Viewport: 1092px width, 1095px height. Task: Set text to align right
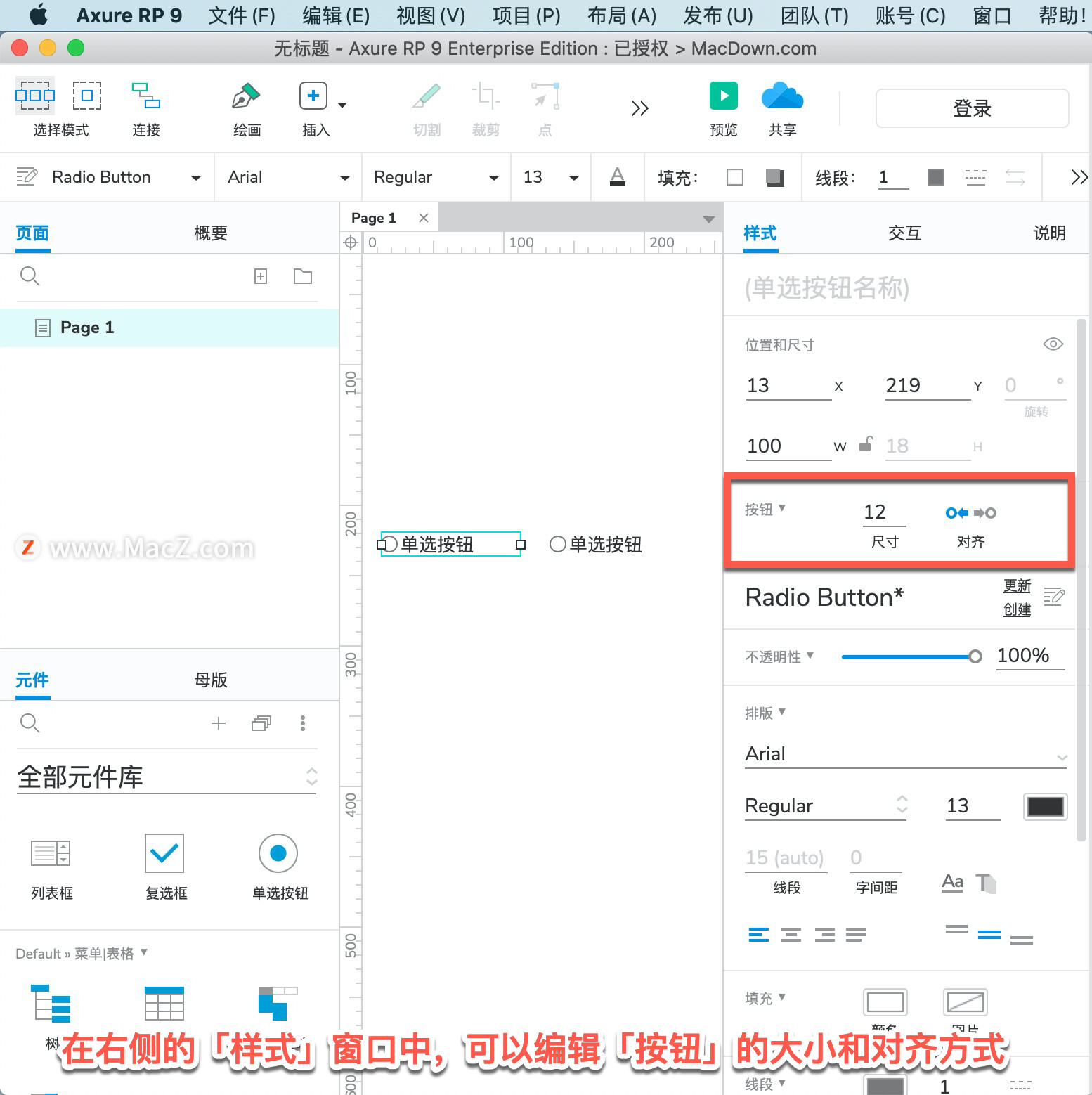(x=824, y=935)
